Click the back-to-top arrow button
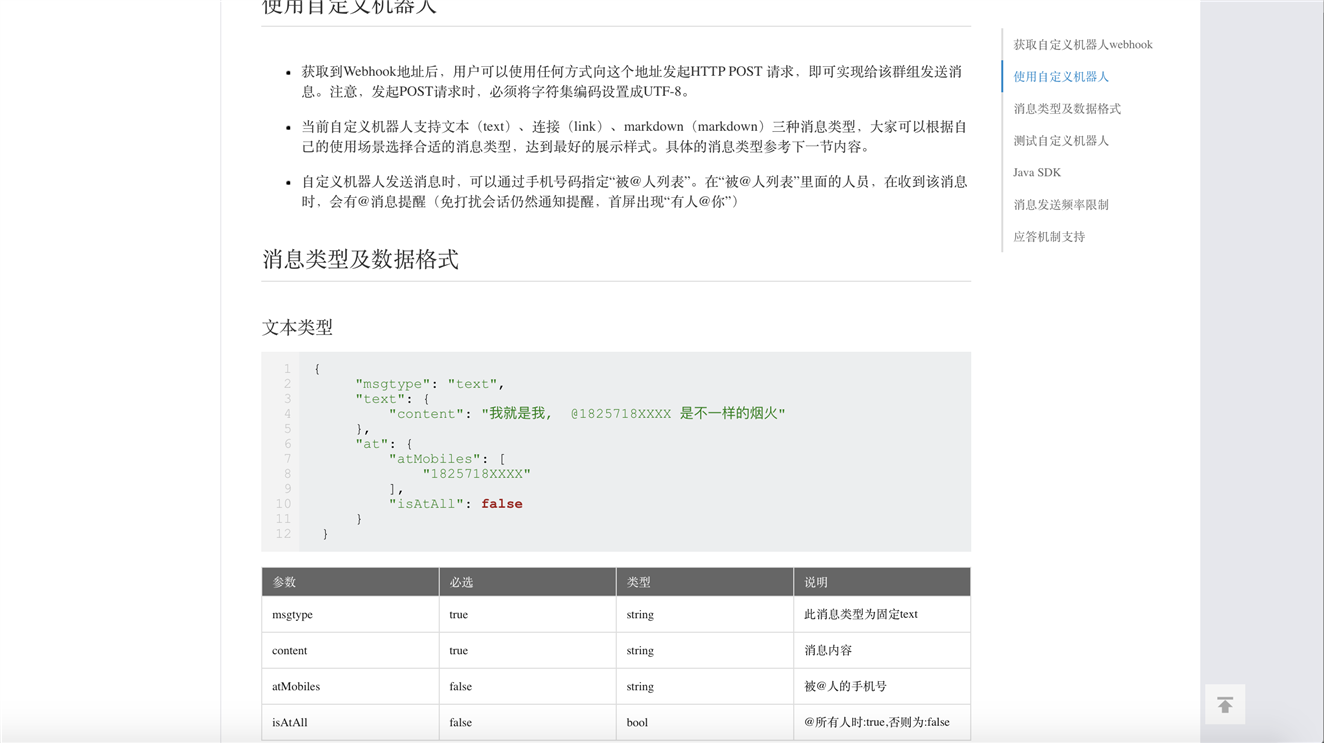 tap(1225, 705)
